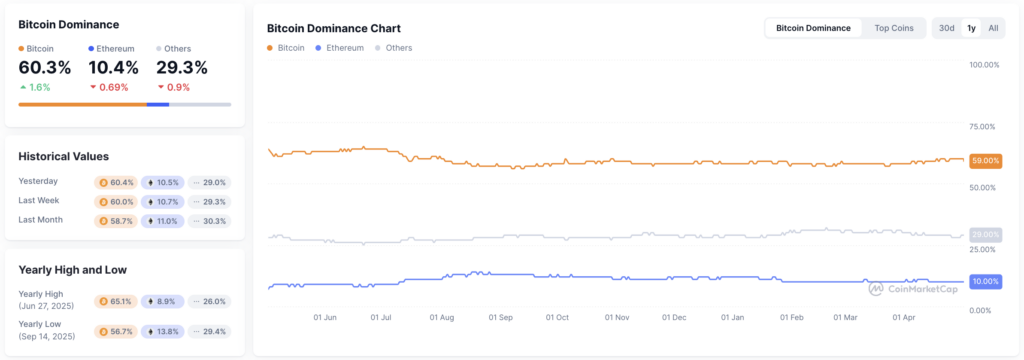Click the 01 Sep x-axis label
1024x360 pixels.
(501, 318)
